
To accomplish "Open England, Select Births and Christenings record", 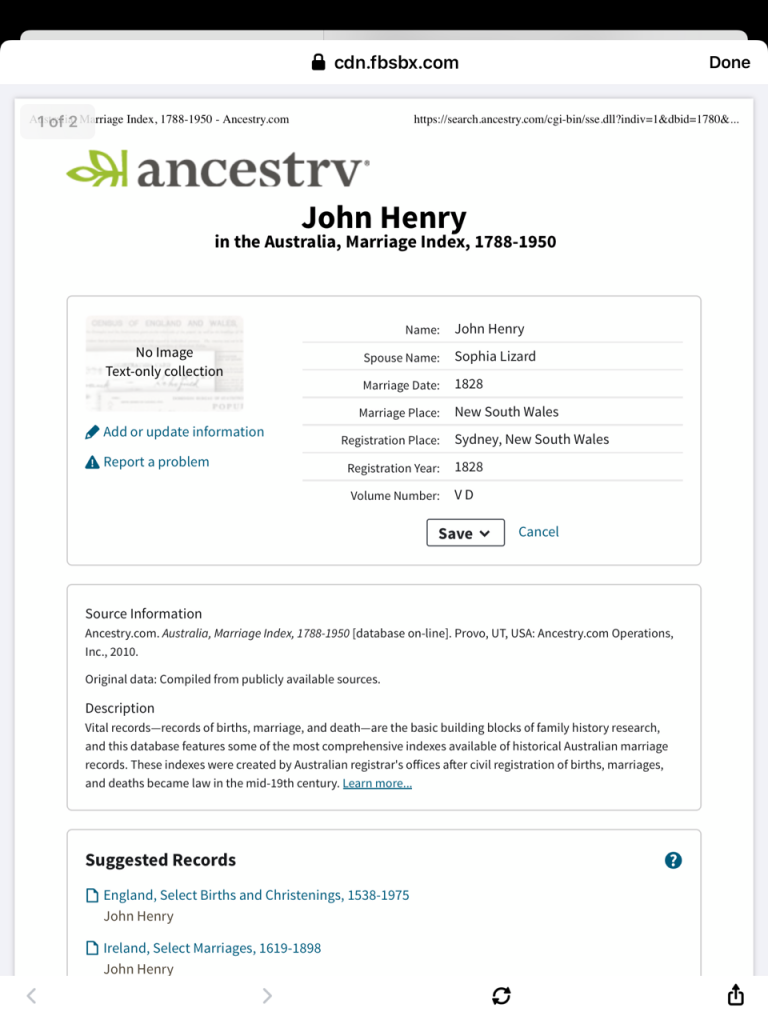I will (256, 895).
